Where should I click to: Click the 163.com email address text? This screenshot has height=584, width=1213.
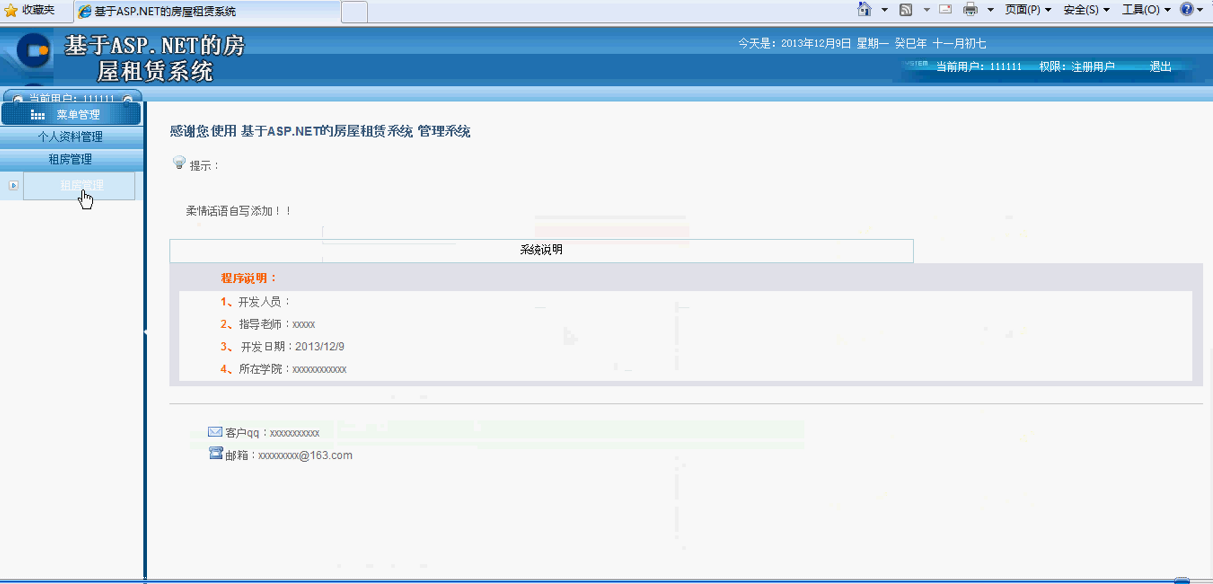305,455
